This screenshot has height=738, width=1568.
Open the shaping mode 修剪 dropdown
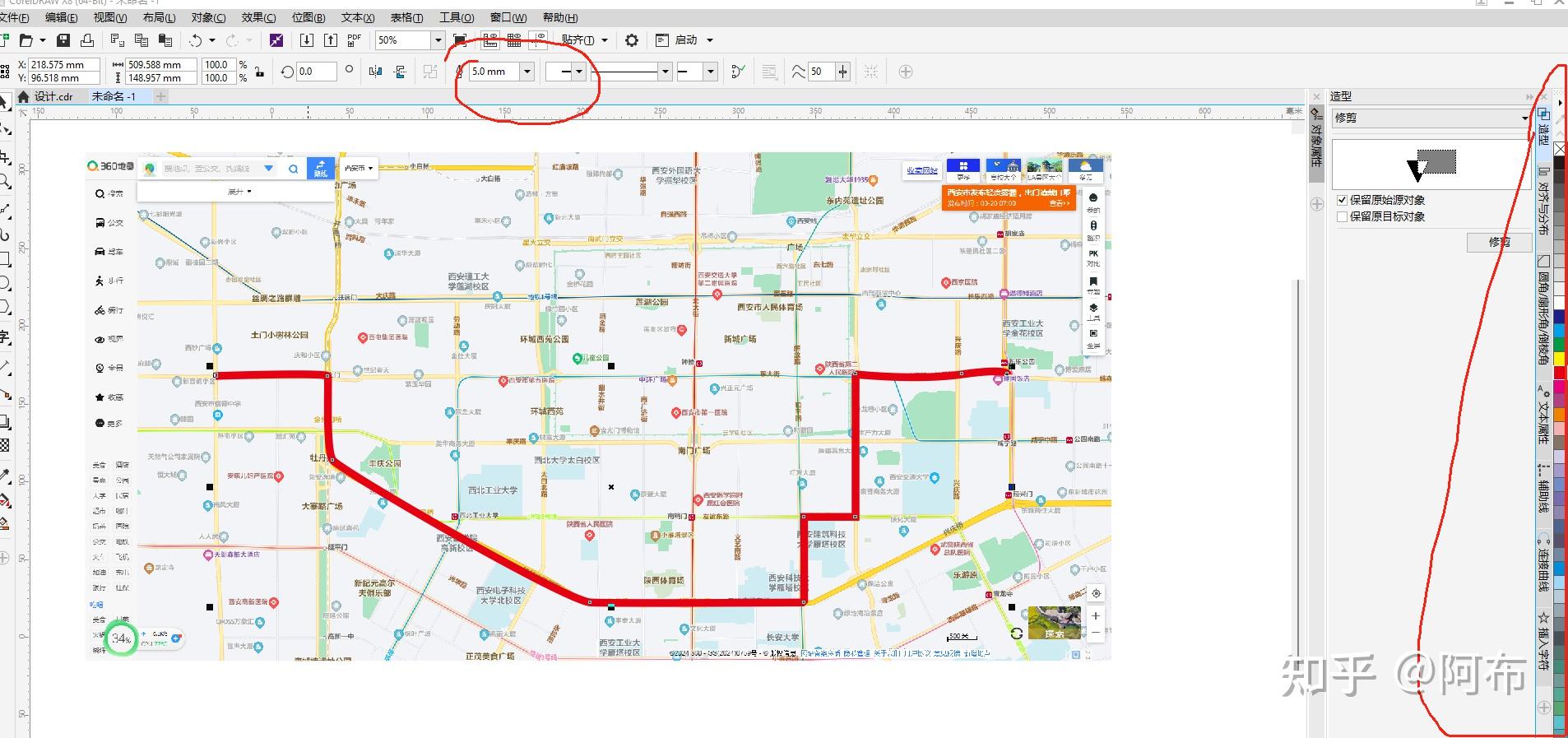1431,118
